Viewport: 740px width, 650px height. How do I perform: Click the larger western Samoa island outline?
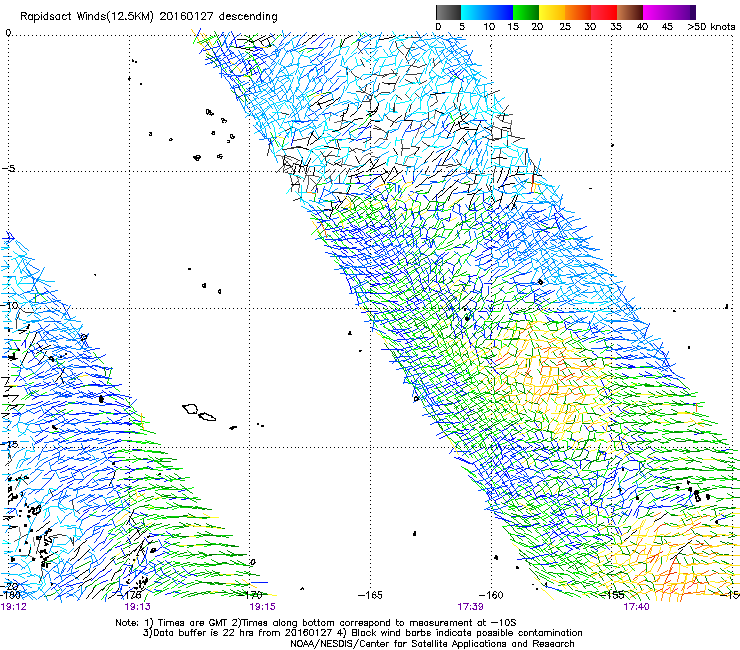pyautogui.click(x=190, y=408)
